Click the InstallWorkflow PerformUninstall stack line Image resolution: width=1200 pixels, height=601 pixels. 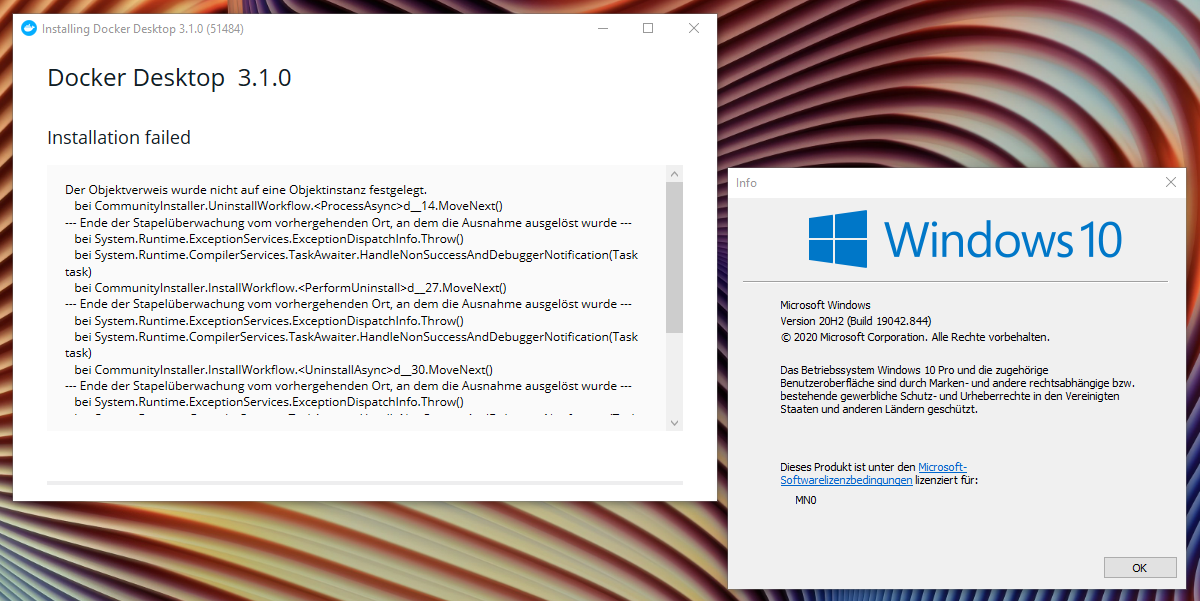[292, 287]
